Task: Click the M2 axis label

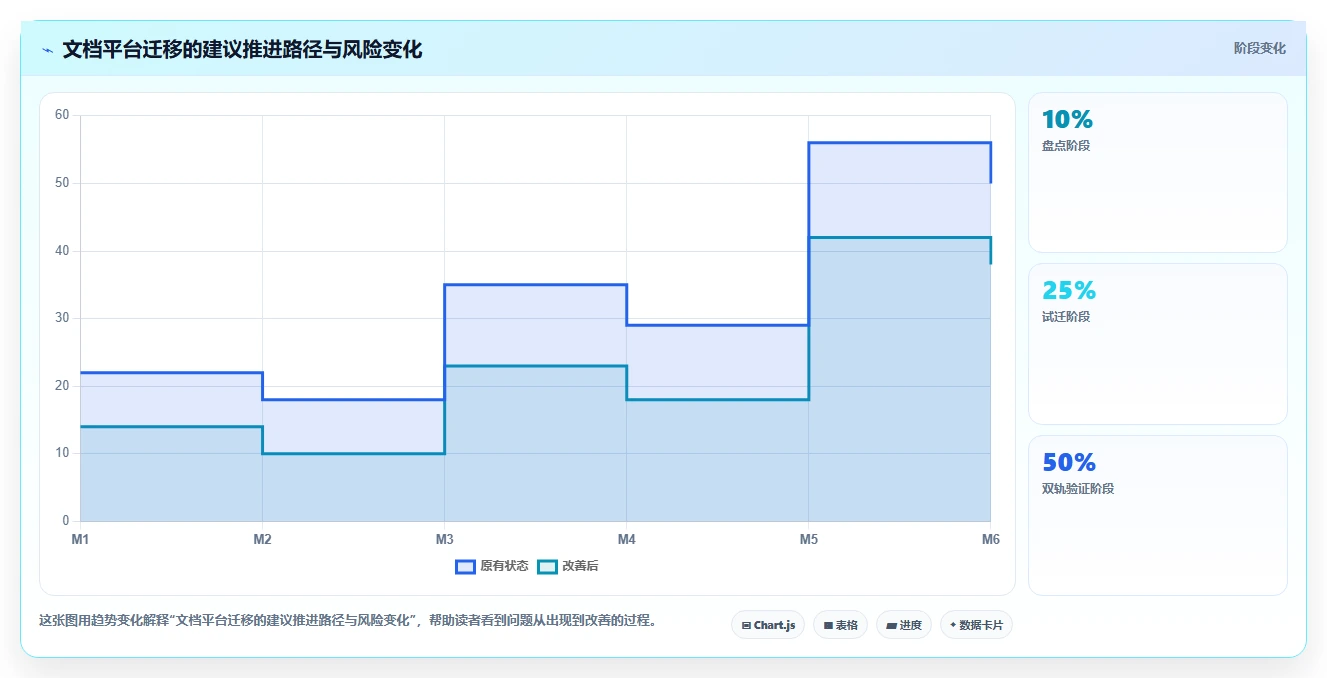Action: coord(262,540)
